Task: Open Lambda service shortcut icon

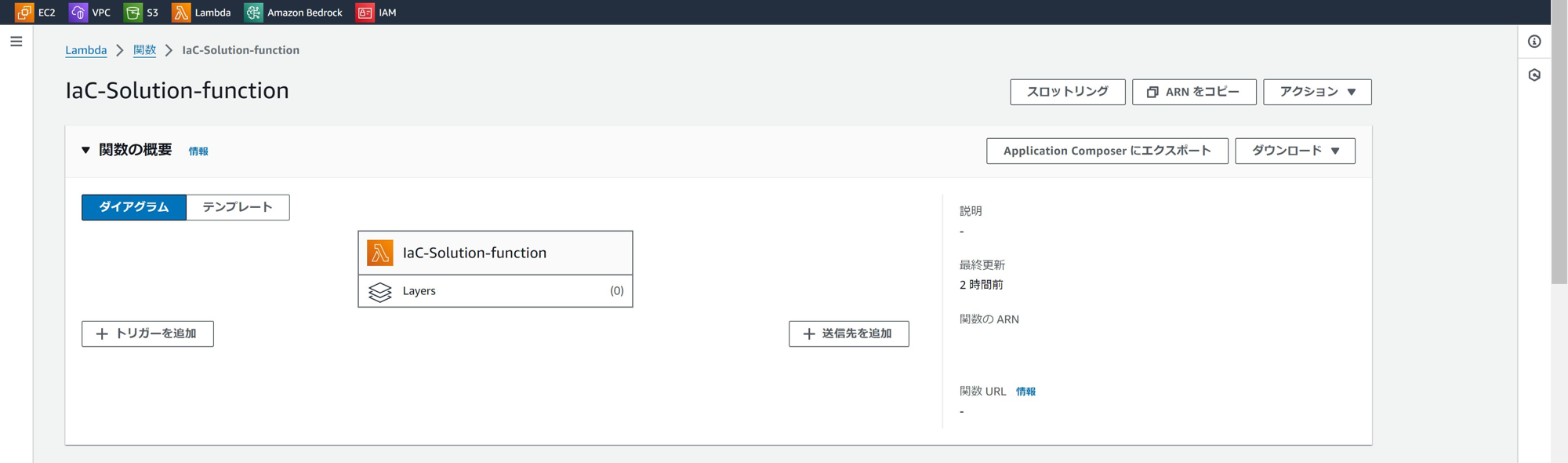Action: click(x=181, y=13)
